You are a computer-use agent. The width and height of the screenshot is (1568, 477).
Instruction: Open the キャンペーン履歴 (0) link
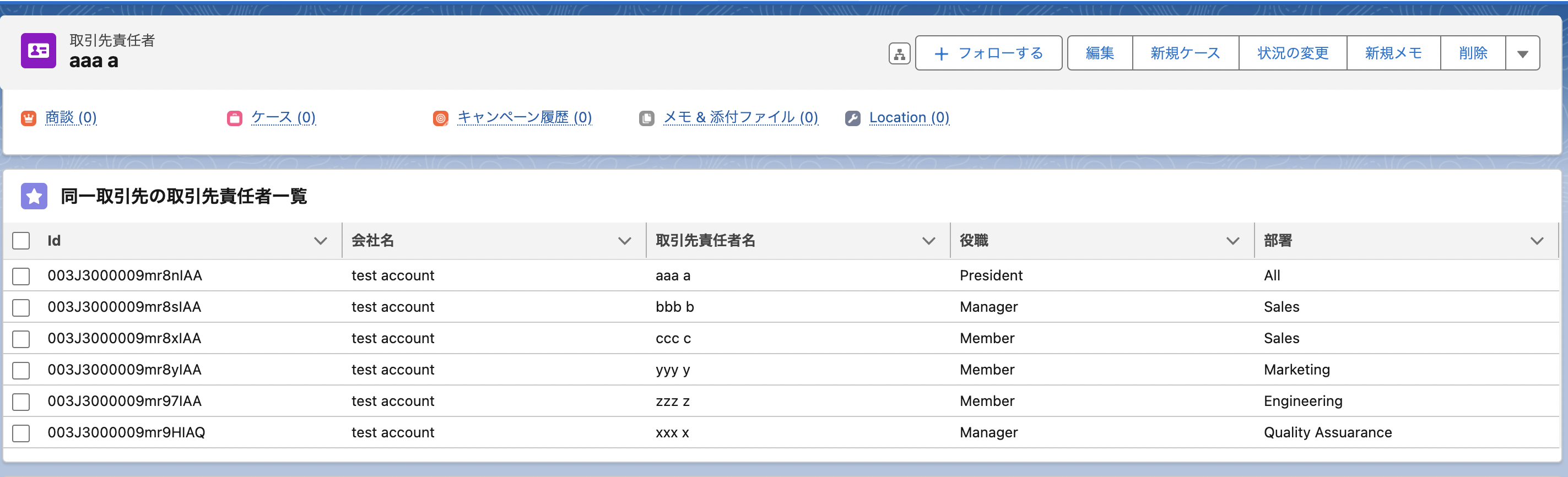pos(525,117)
